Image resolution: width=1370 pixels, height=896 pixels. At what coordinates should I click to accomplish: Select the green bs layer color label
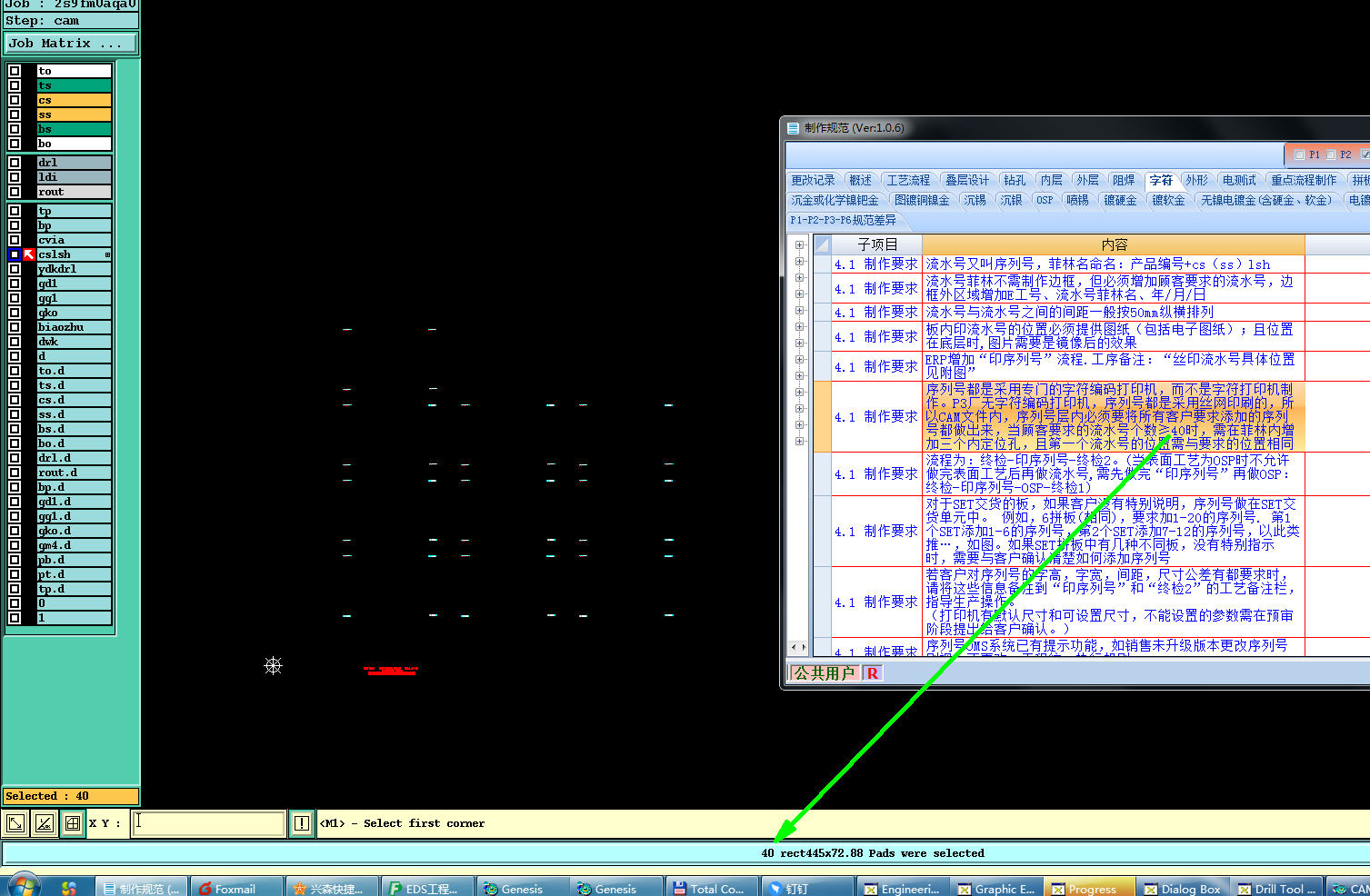point(74,129)
